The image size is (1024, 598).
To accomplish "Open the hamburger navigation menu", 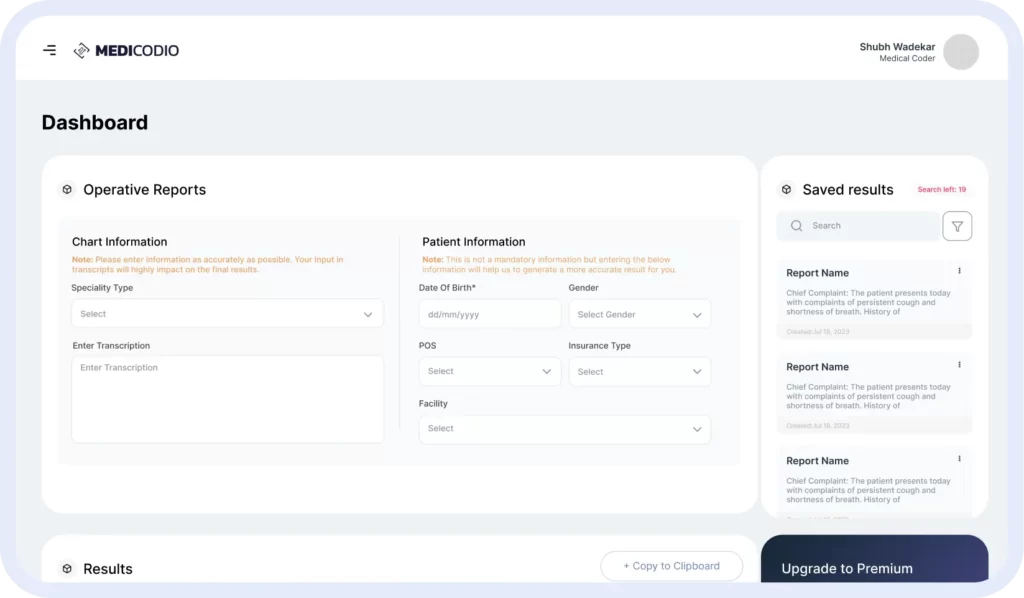I will click(49, 50).
